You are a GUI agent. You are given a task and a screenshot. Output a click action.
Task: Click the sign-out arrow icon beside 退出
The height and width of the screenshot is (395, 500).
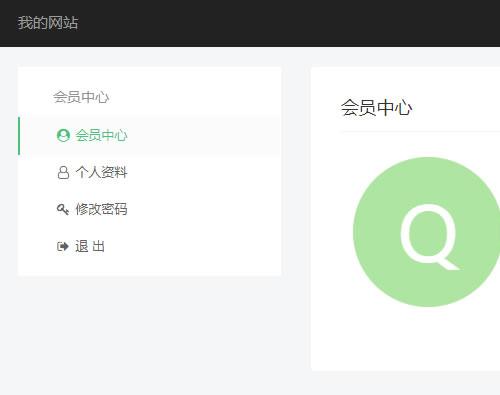(x=63, y=246)
